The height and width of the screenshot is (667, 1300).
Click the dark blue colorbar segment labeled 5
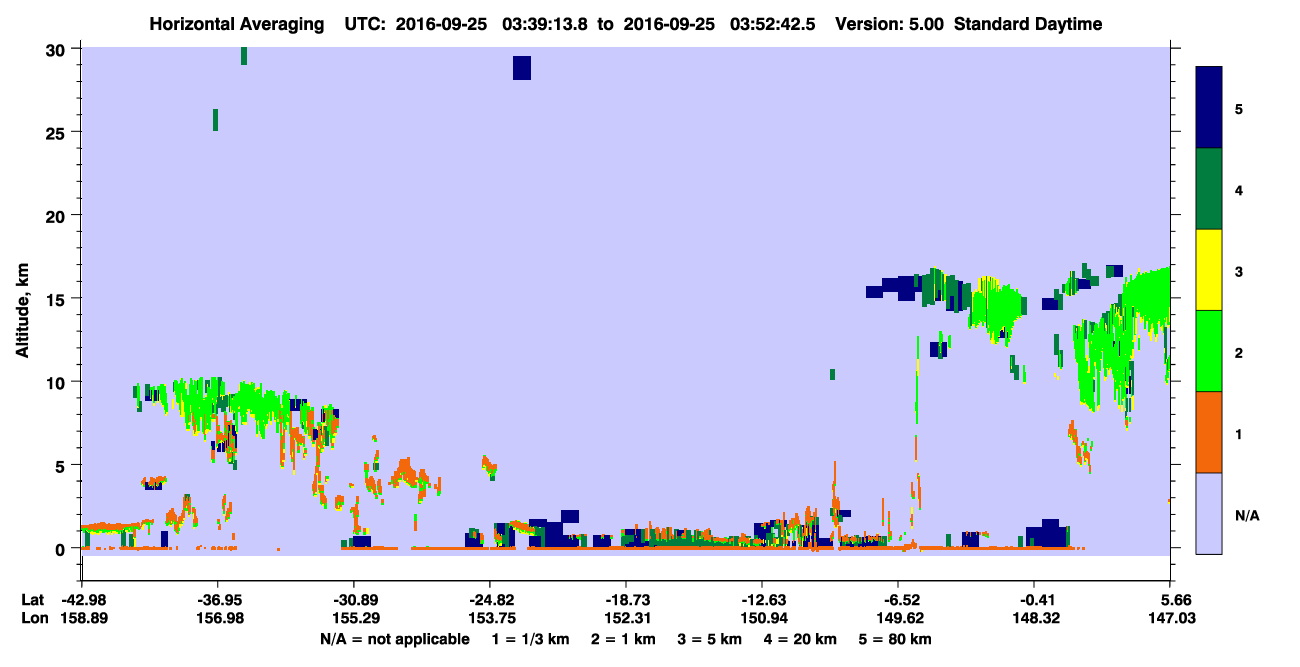click(1209, 108)
